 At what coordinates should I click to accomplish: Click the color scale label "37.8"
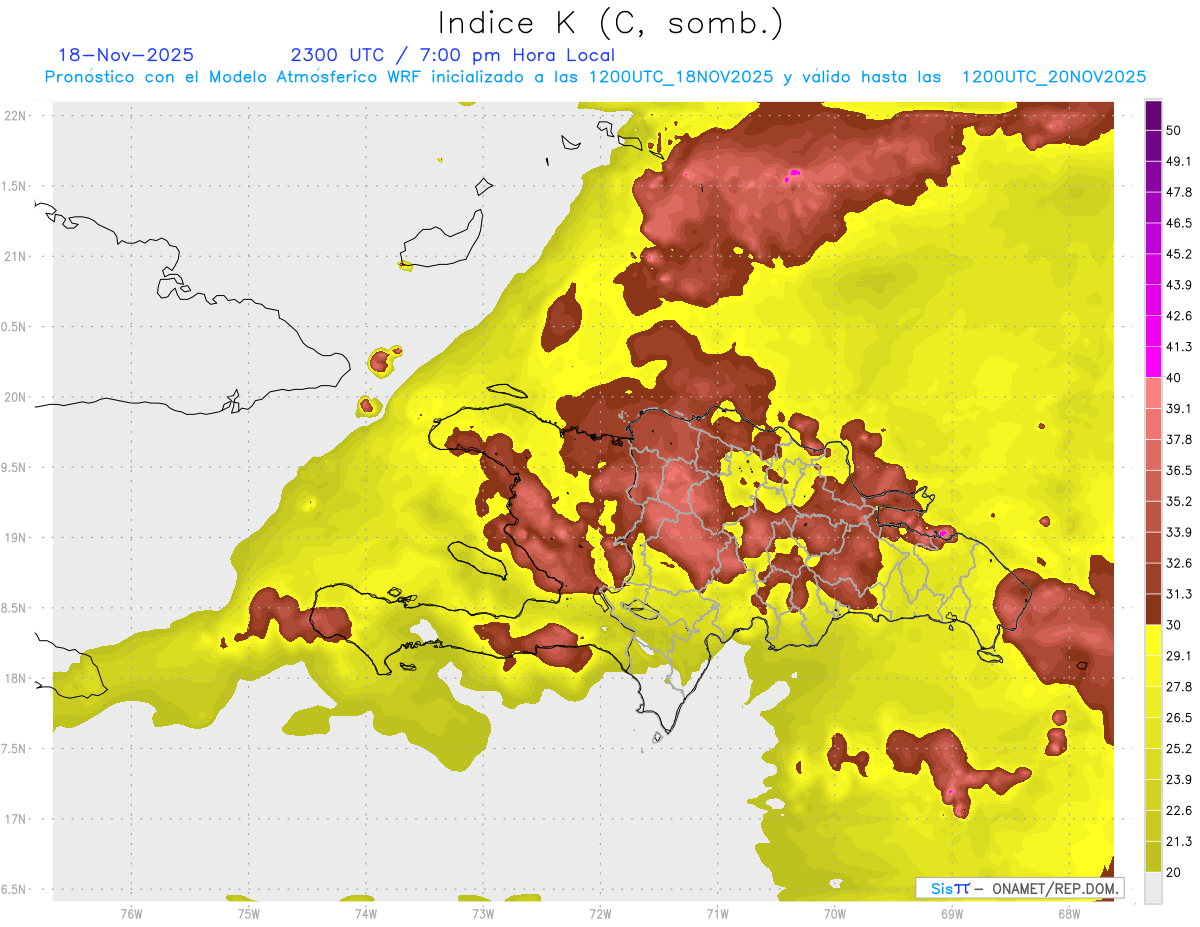click(1178, 439)
